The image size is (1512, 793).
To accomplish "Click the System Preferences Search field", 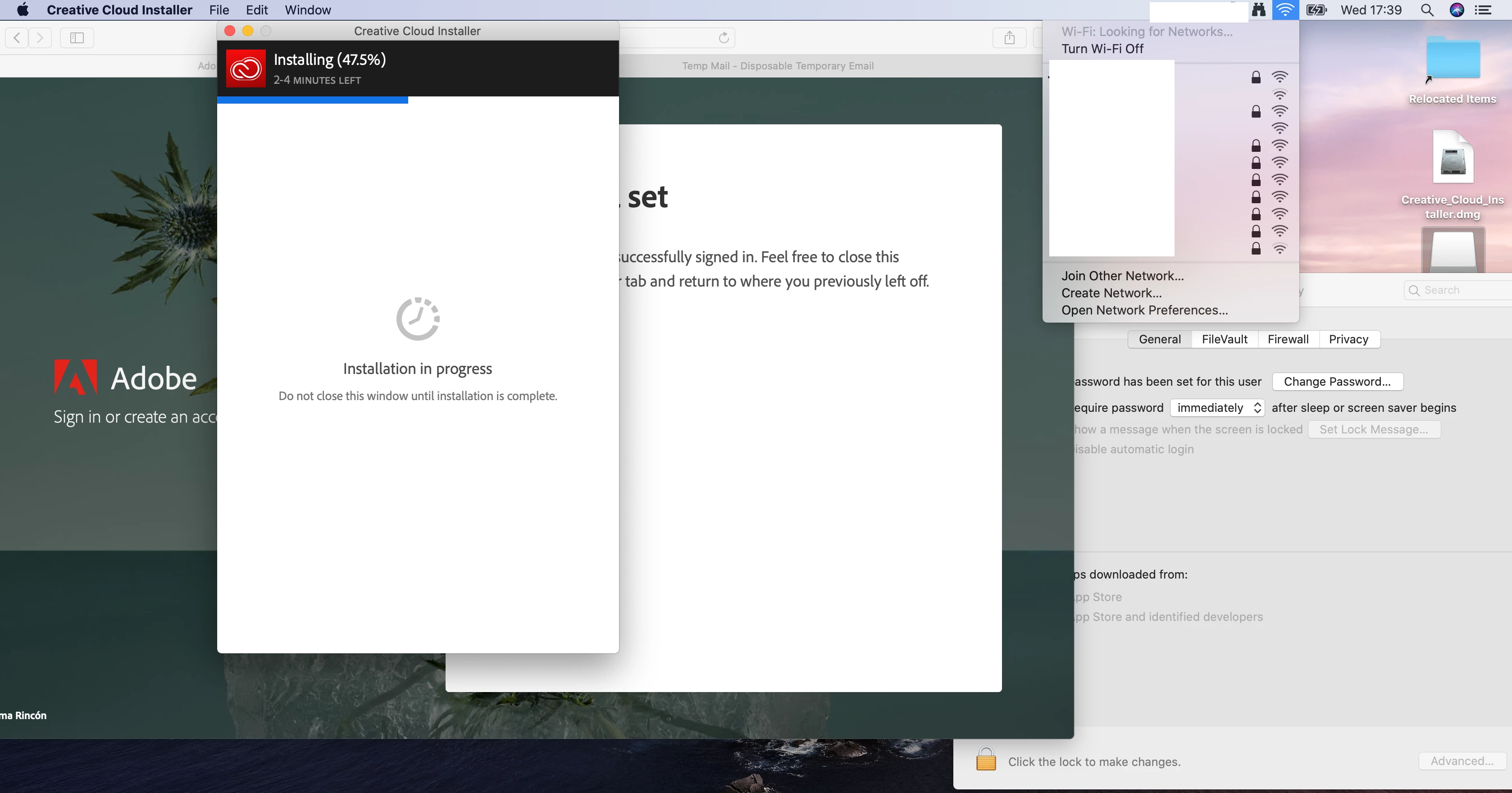I will [1458, 291].
